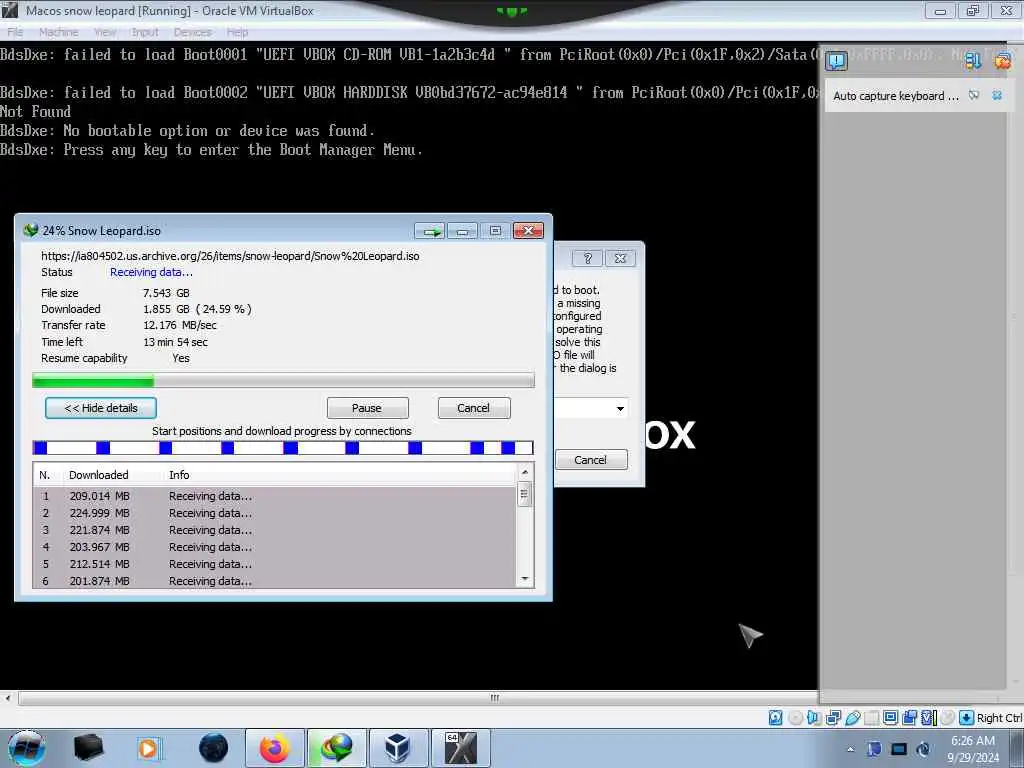Click shared folders indicator in status bar
The width and height of the screenshot is (1024, 768).
click(871, 718)
